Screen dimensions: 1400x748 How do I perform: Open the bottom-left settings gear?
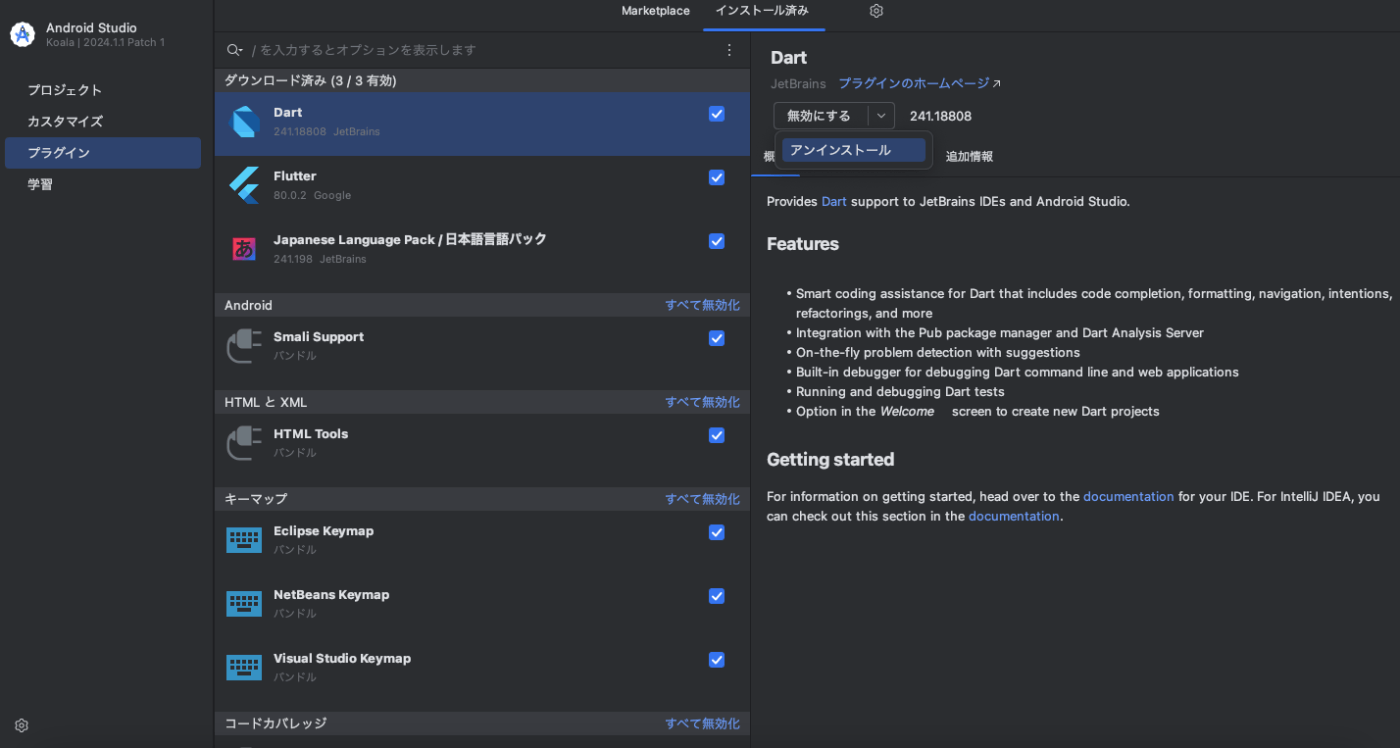click(22, 725)
